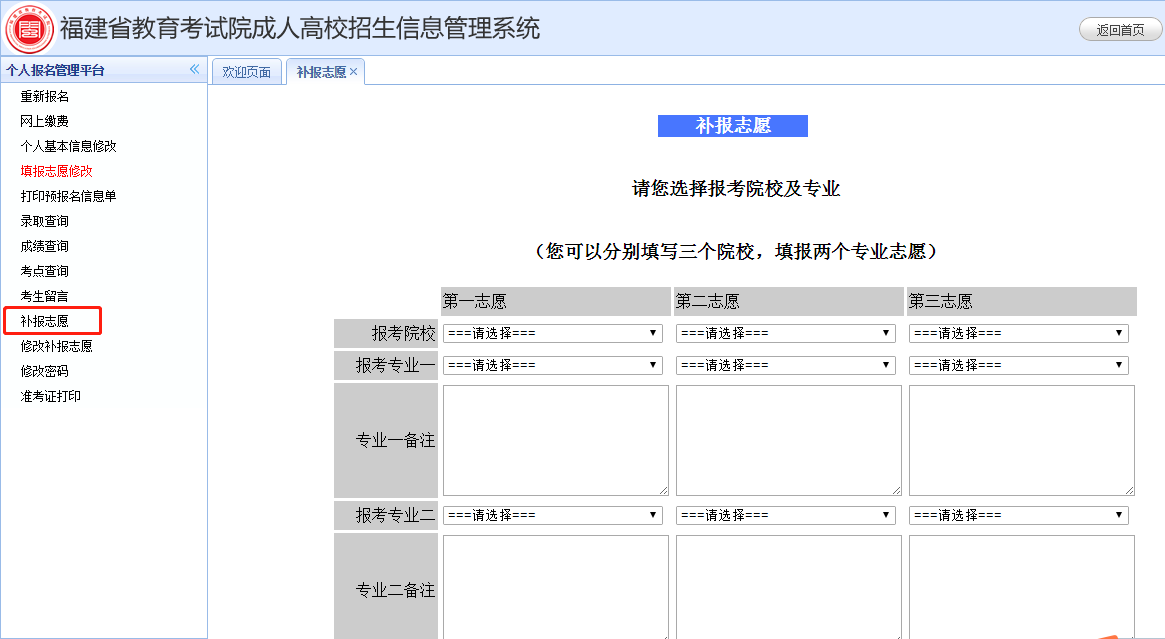This screenshot has height=639, width=1165.
Task: Expand 第一志愿 报考专业一 dropdown
Action: click(552, 365)
